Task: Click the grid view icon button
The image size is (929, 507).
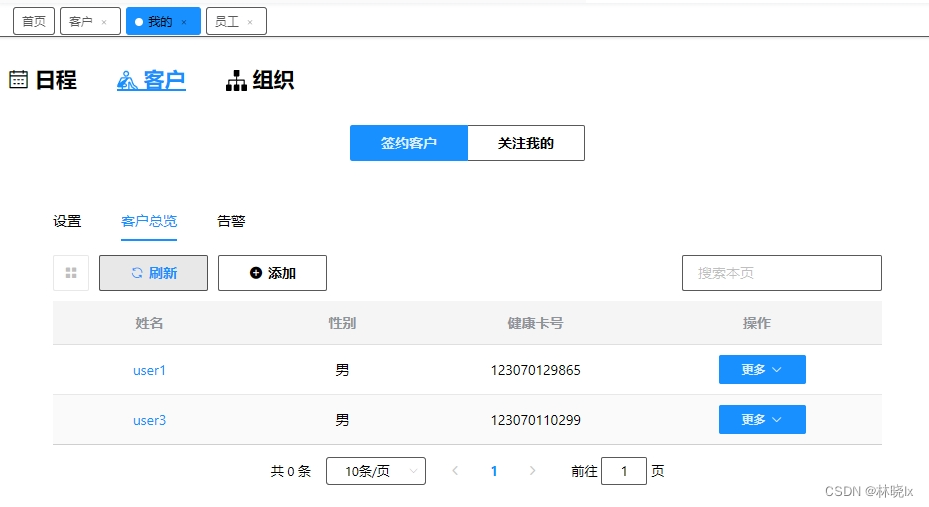Action: (x=71, y=273)
